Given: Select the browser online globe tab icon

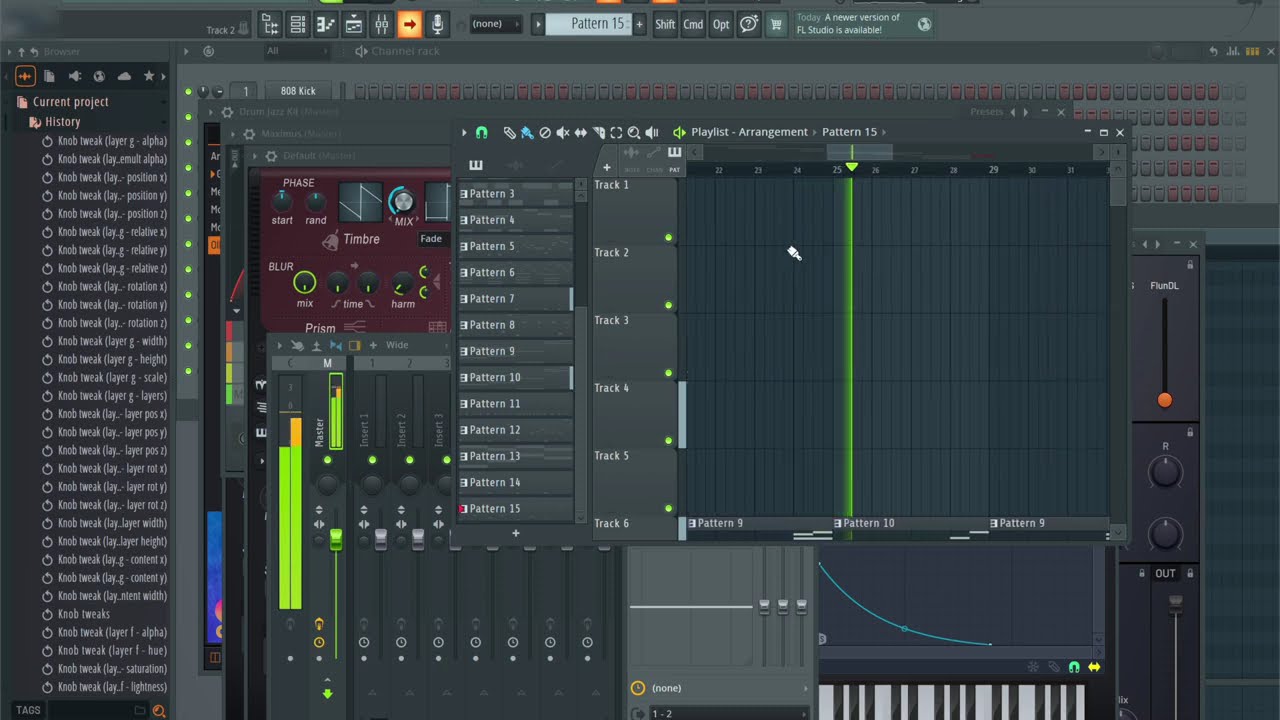Looking at the screenshot, I should (x=99, y=76).
